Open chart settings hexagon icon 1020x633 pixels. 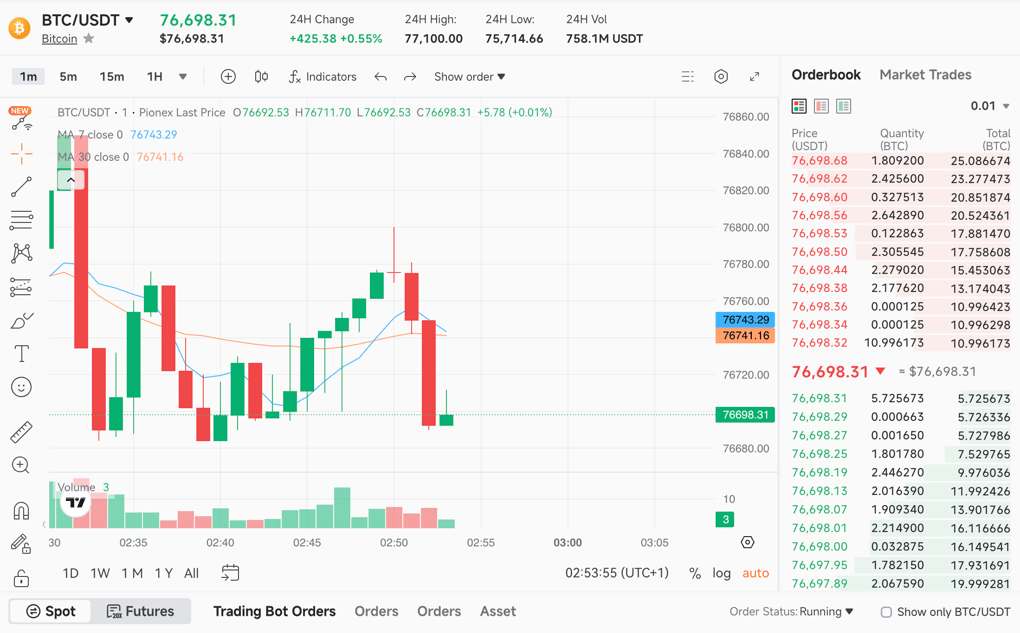pos(721,77)
